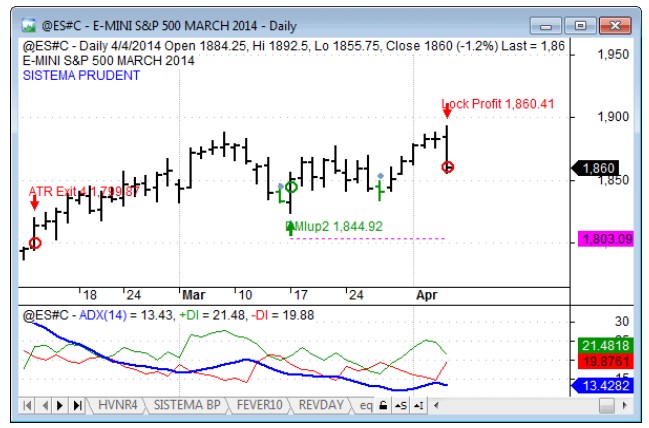Click the red Lock Profit down arrow
This screenshot has width=649, height=428.
(447, 111)
